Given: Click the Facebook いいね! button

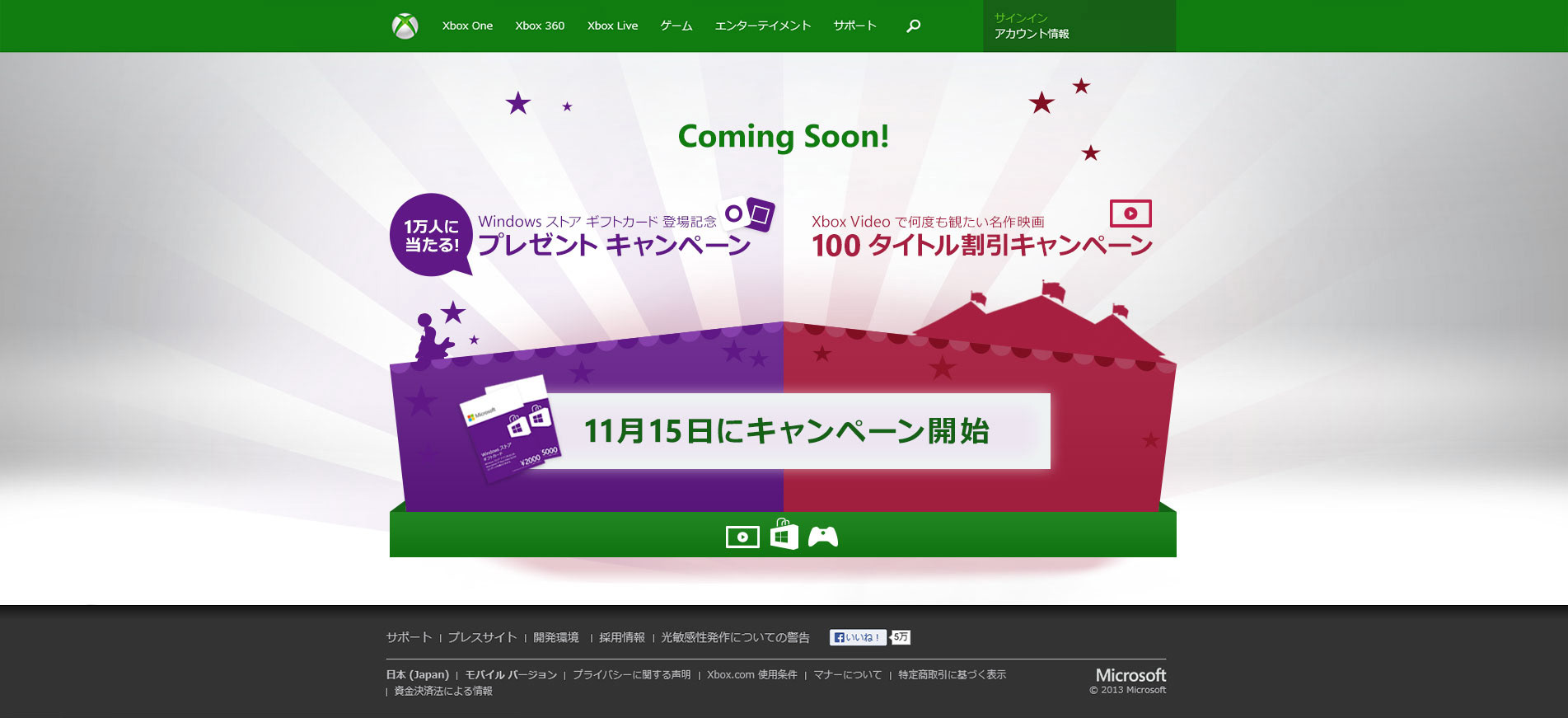Looking at the screenshot, I should pyautogui.click(x=858, y=637).
